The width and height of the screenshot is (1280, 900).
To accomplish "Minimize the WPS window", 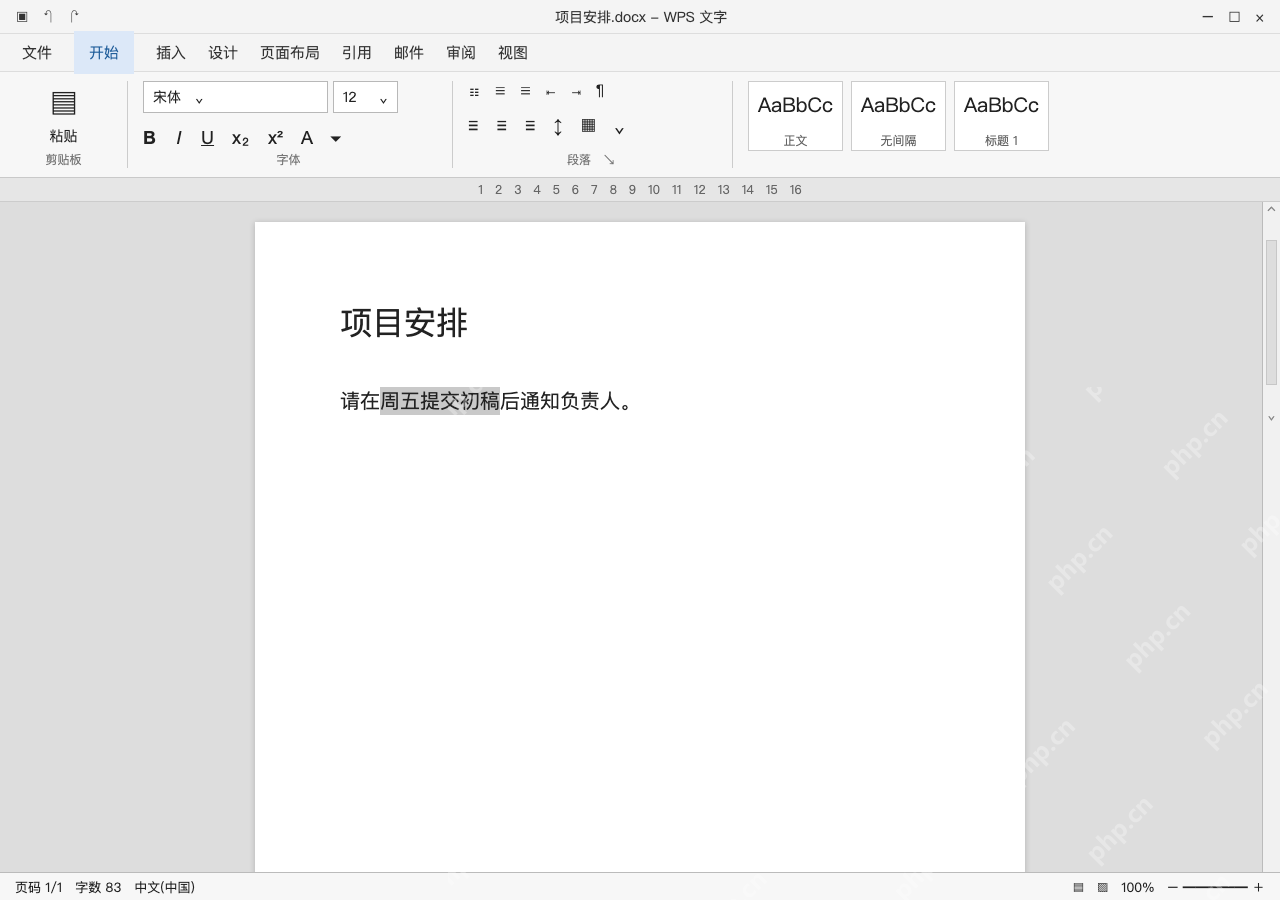I will pyautogui.click(x=1208, y=17).
